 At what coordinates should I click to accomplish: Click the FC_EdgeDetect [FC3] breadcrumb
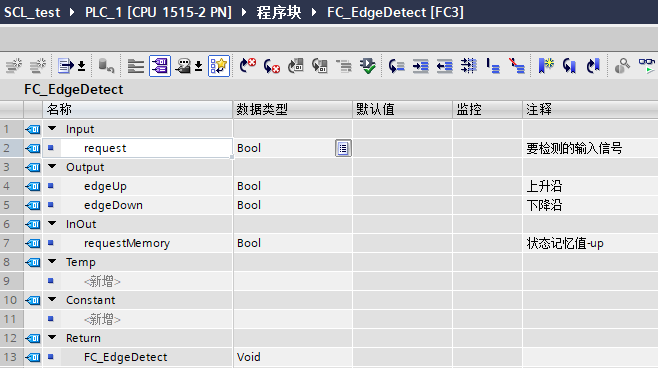395,12
